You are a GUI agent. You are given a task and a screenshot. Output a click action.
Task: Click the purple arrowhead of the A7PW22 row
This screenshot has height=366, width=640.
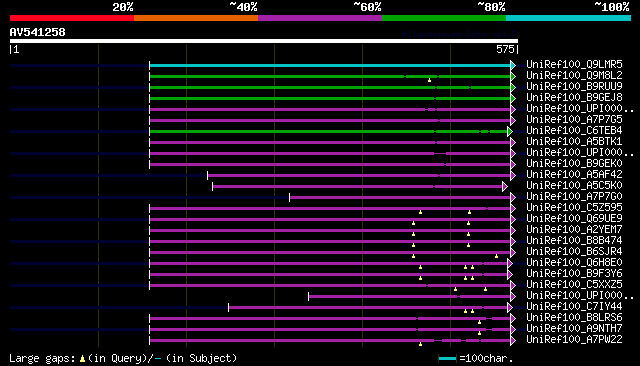tap(513, 341)
